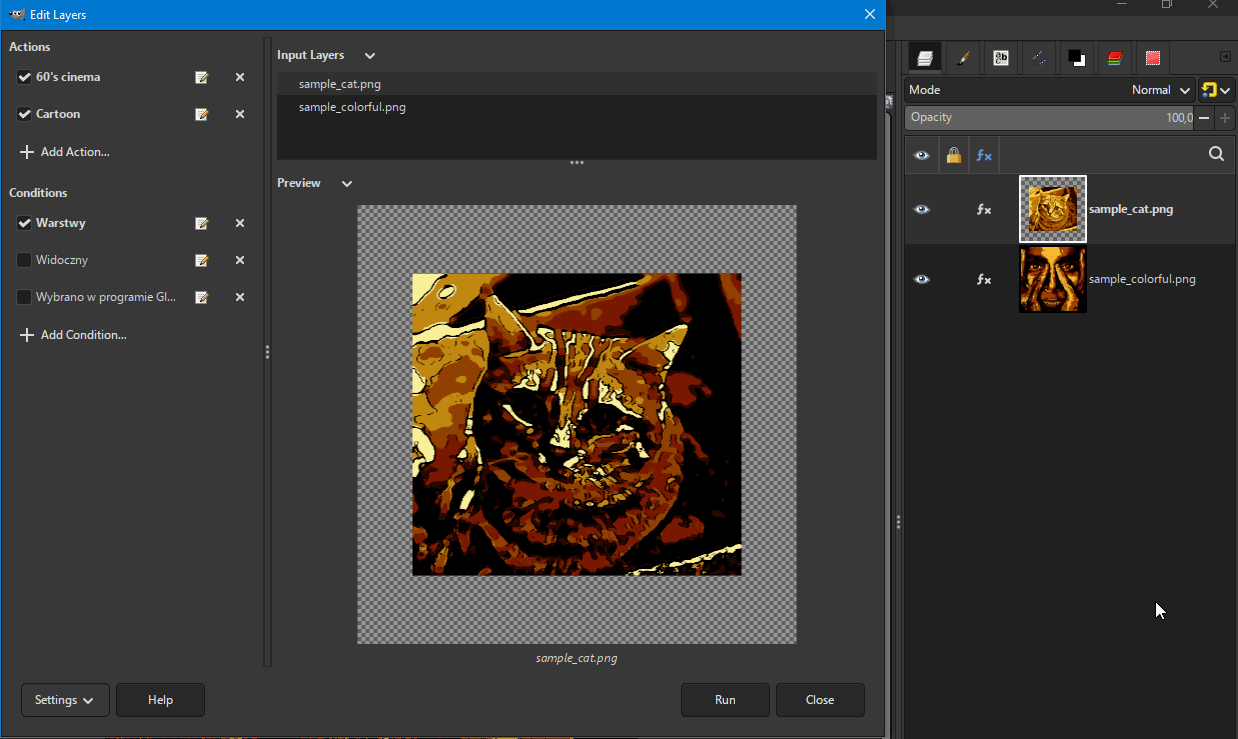Collapse the Preview section
Viewport: 1238px width, 739px height.
click(347, 184)
